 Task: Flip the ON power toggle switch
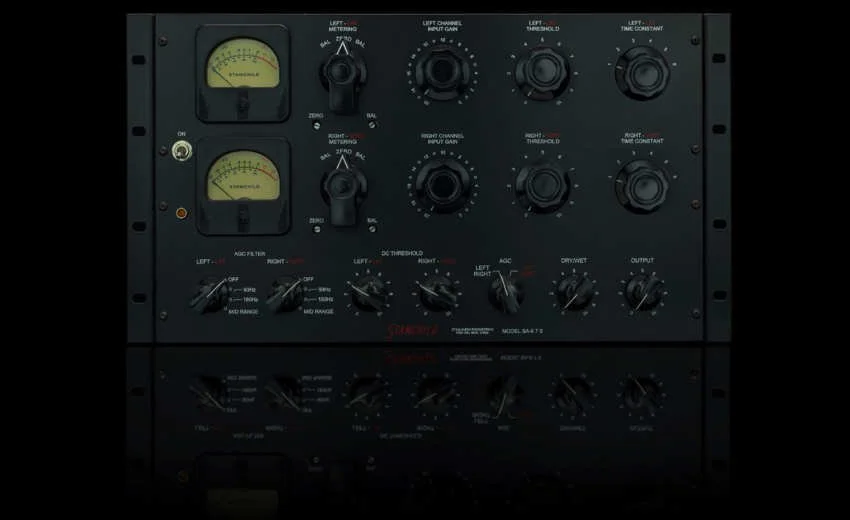point(182,151)
